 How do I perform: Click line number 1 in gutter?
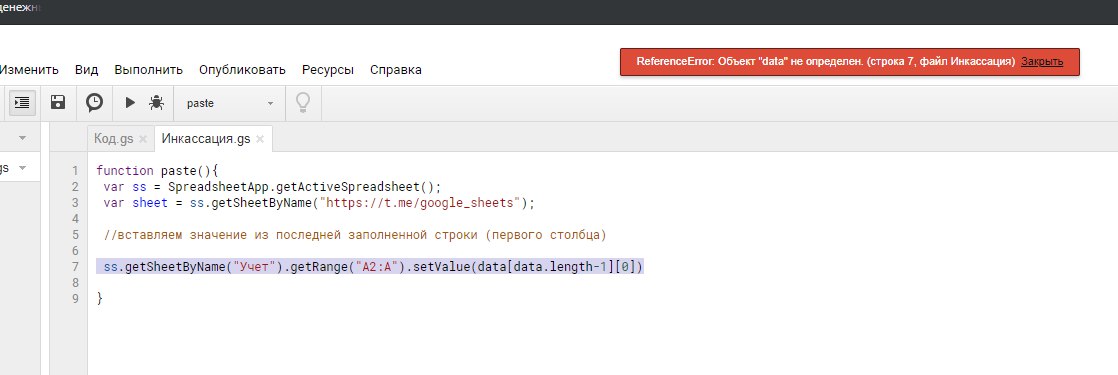(76, 171)
